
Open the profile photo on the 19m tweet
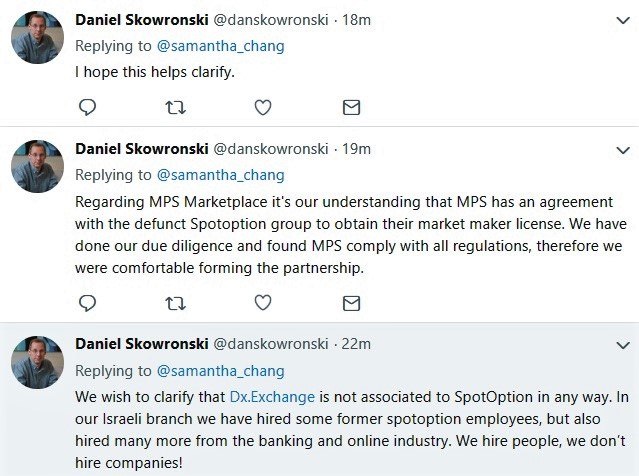click(x=37, y=166)
